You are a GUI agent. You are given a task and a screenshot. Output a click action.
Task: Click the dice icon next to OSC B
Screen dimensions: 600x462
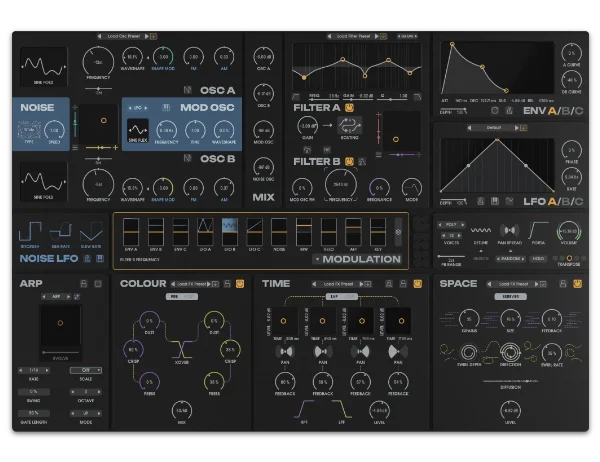click(x=187, y=160)
